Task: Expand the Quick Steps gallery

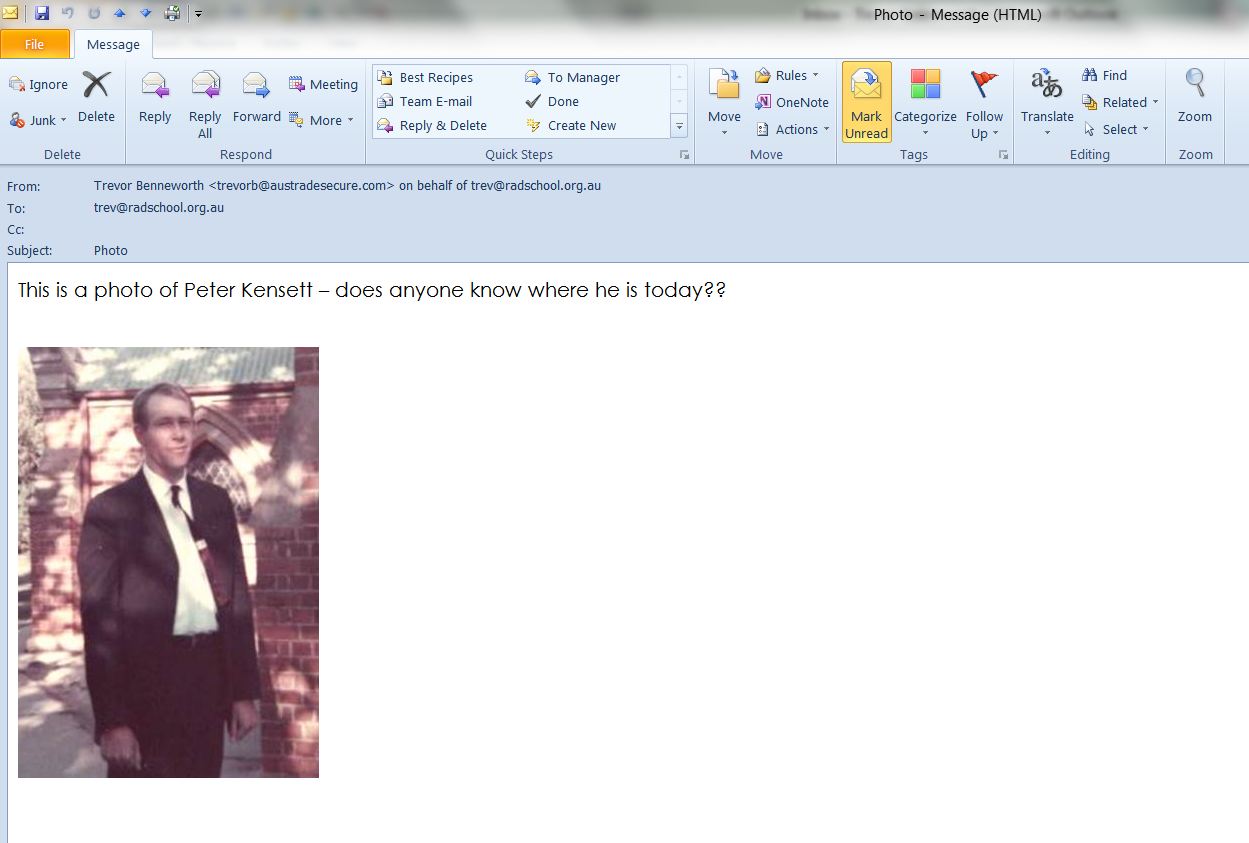Action: [x=679, y=126]
